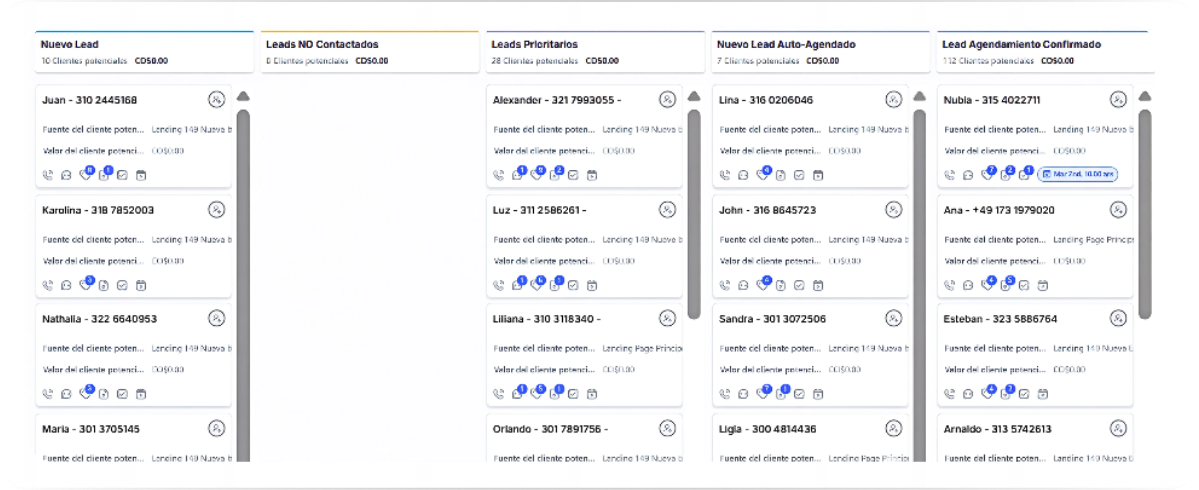Image resolution: width=1199 pixels, height=490 pixels.
Task: Click assign-user icon on Maria's card
Action: tap(216, 428)
